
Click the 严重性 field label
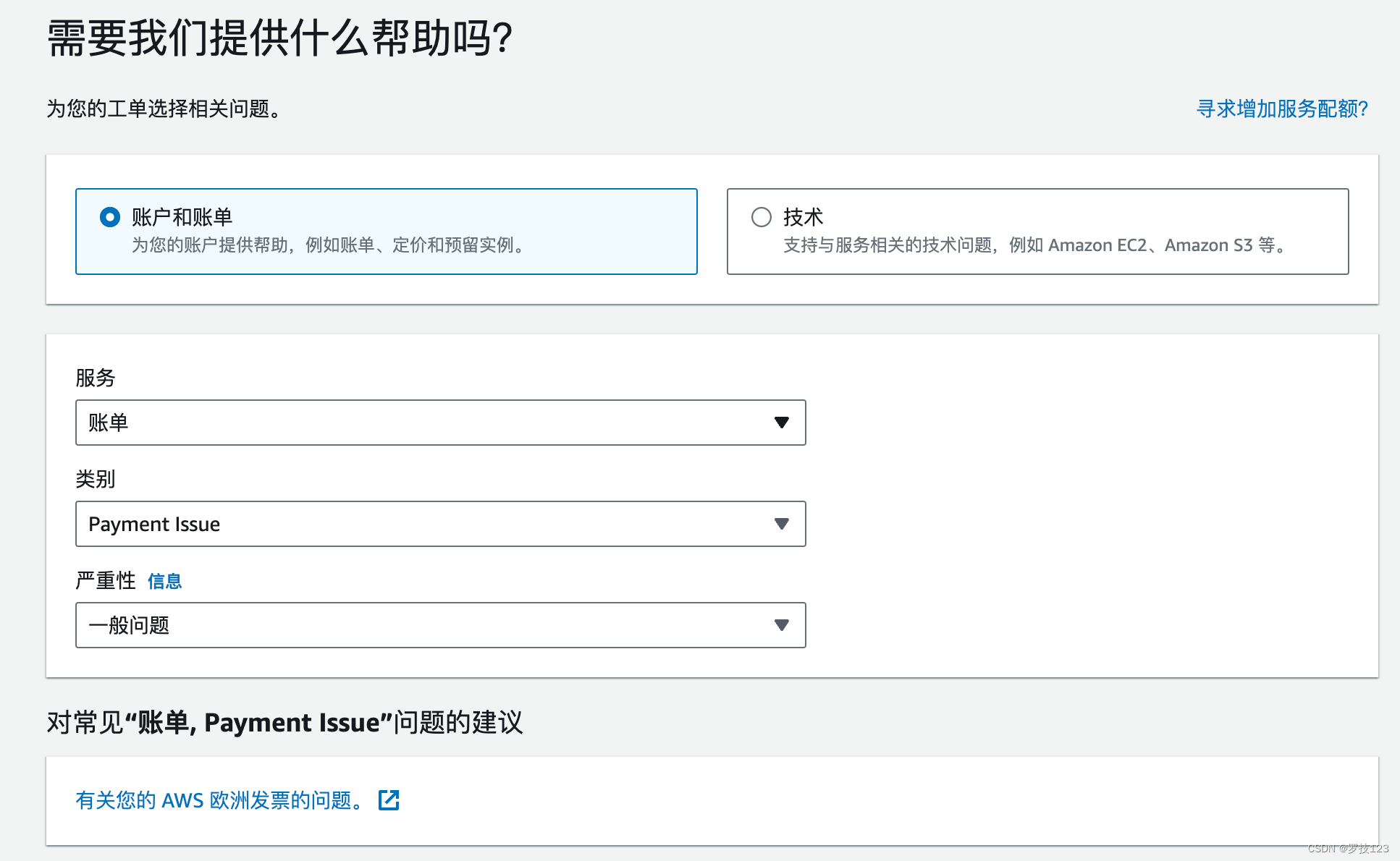pos(106,580)
